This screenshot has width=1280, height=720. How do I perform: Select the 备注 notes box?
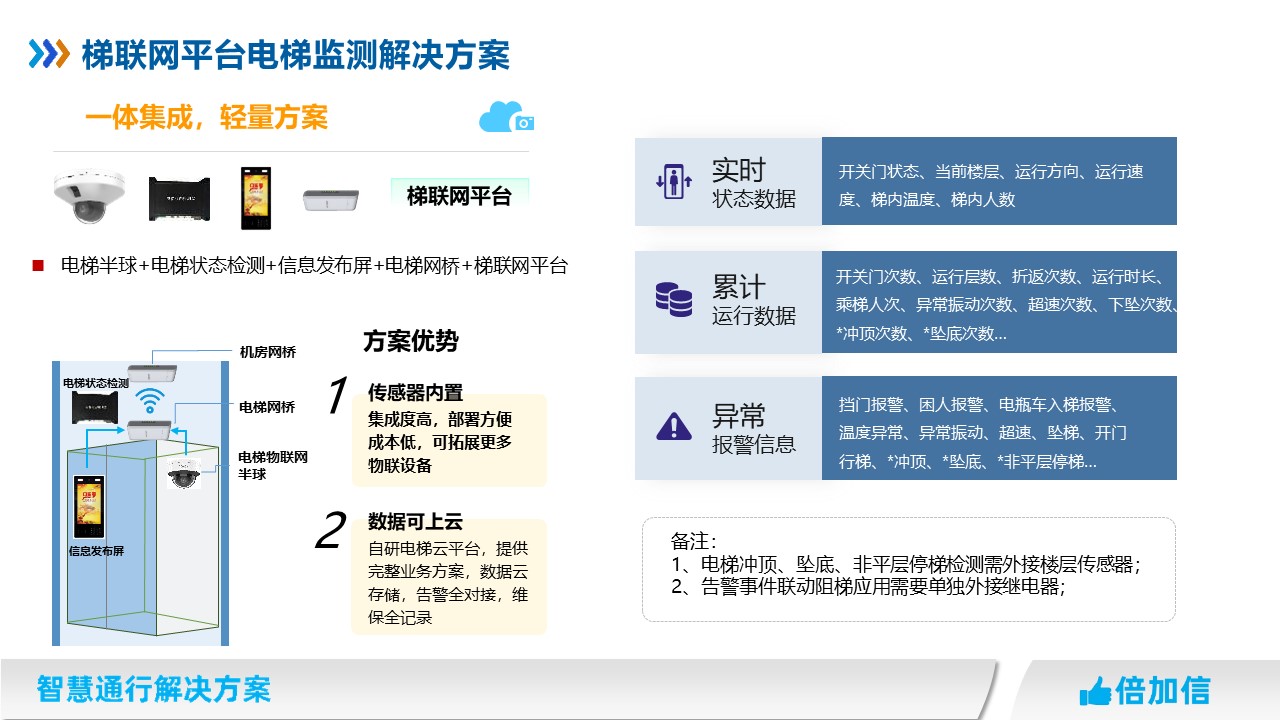coord(908,568)
